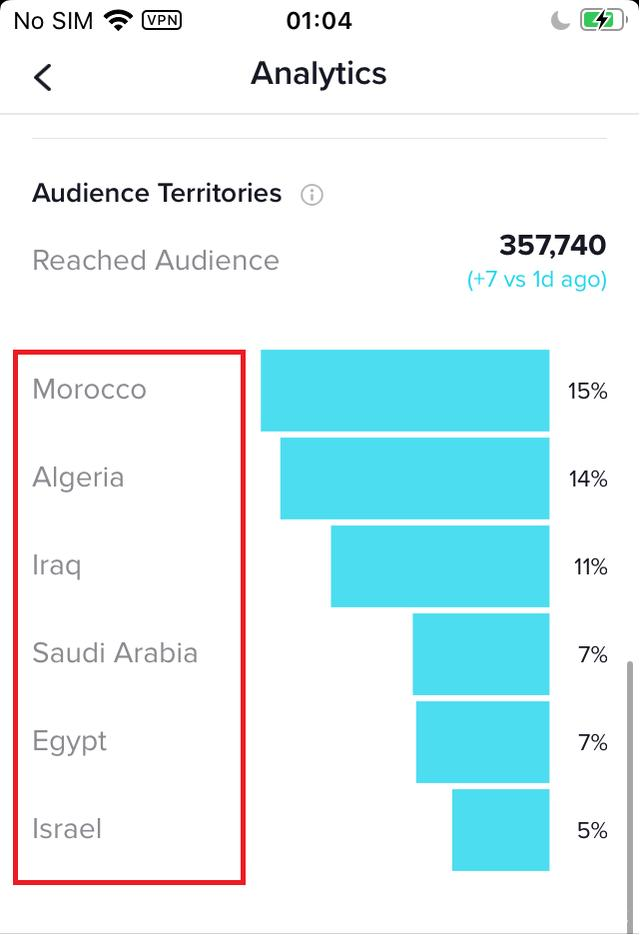Tap the 357,740 reached audience number

pos(553,245)
